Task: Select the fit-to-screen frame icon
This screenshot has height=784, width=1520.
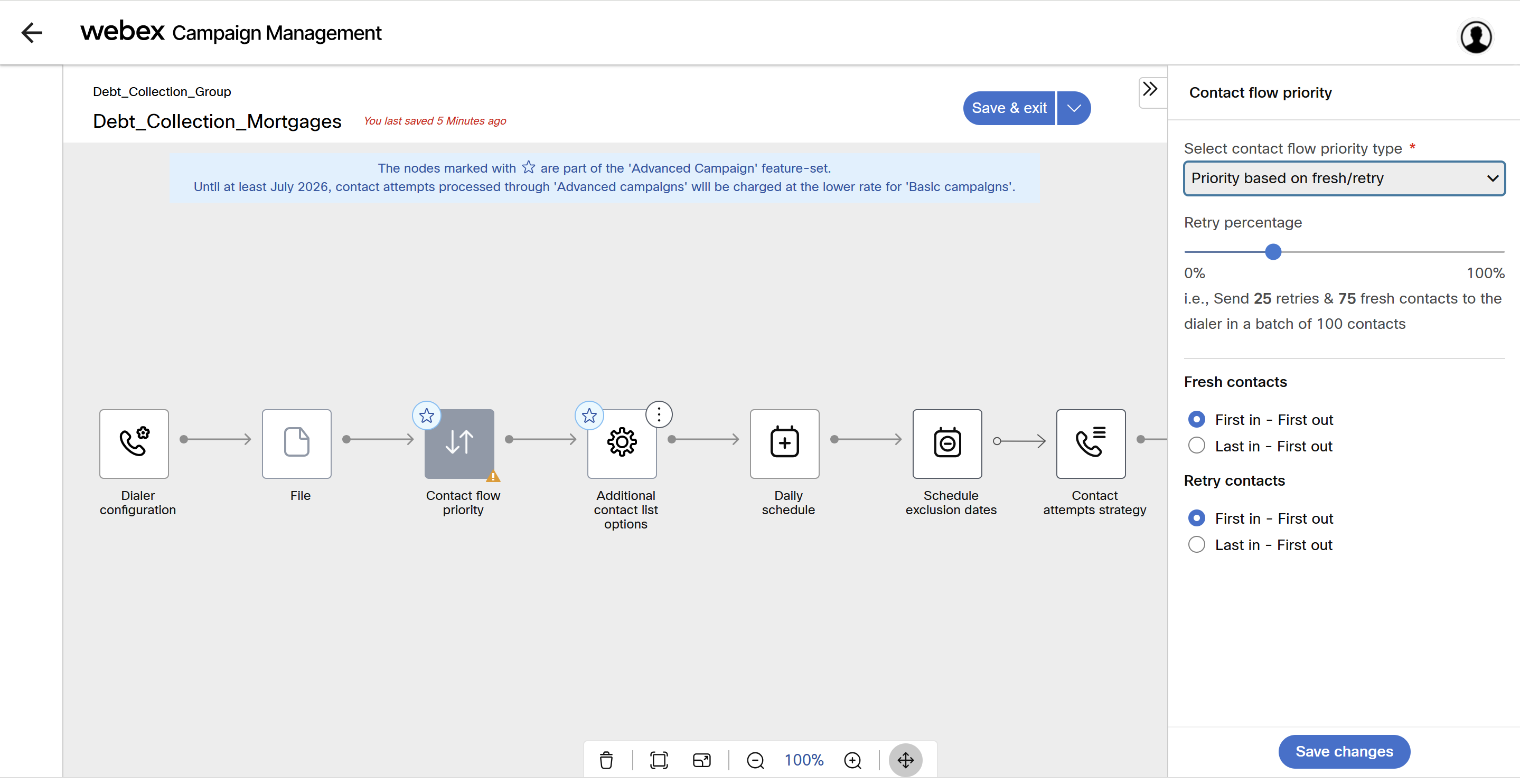Action: (659, 760)
